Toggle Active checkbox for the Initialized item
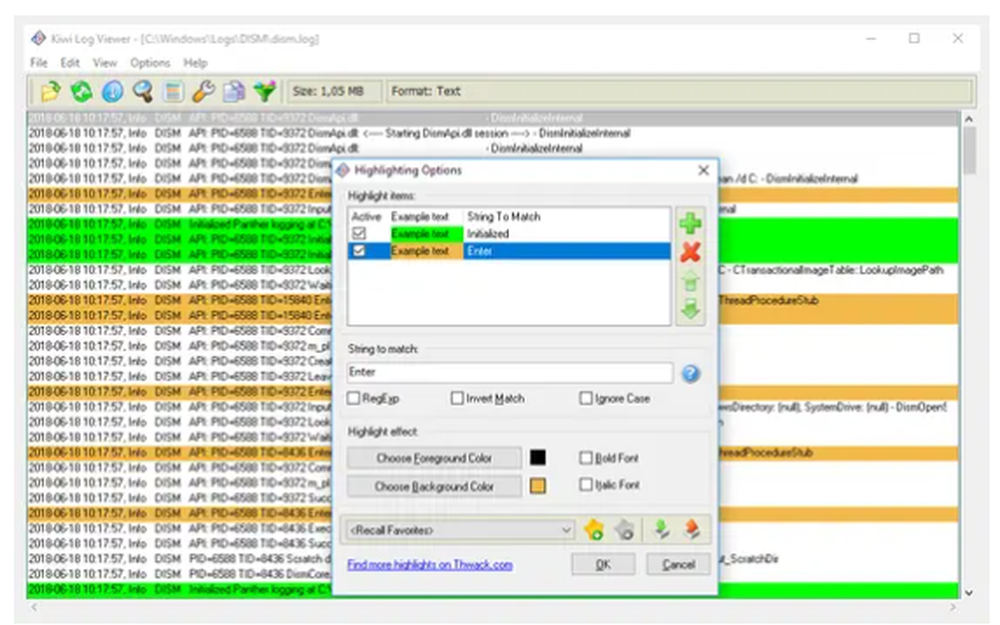Screen dimensions: 1000x625 point(359,233)
